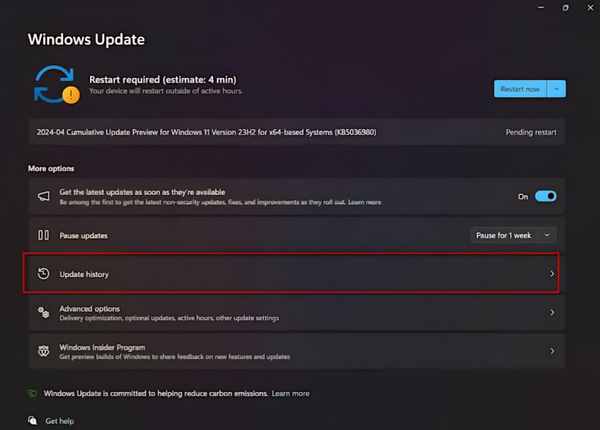600x430 pixels.
Task: Click the Get help icon
Action: tap(33, 421)
